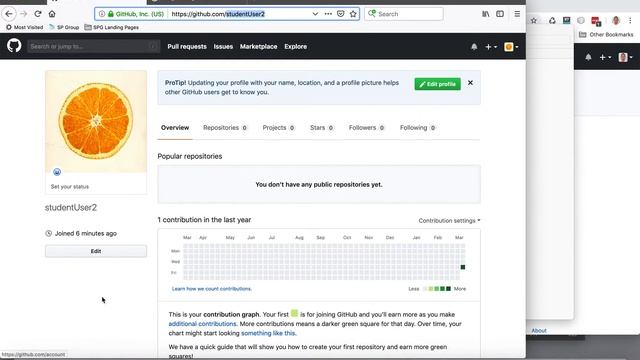The width and height of the screenshot is (640, 360).
Task: Switch to the Projects tab
Action: tap(278, 128)
